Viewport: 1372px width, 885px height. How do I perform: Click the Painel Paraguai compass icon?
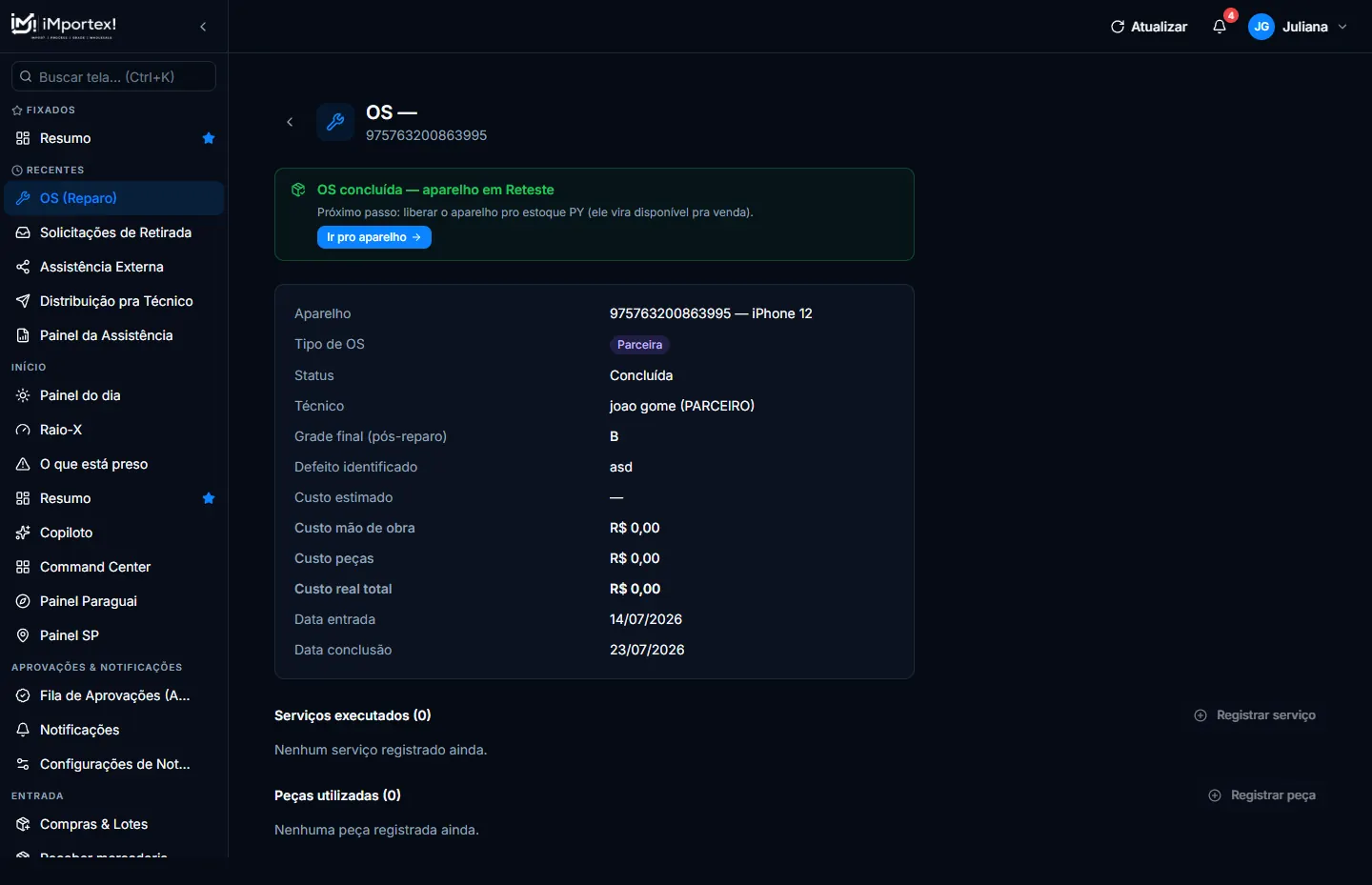click(x=23, y=601)
